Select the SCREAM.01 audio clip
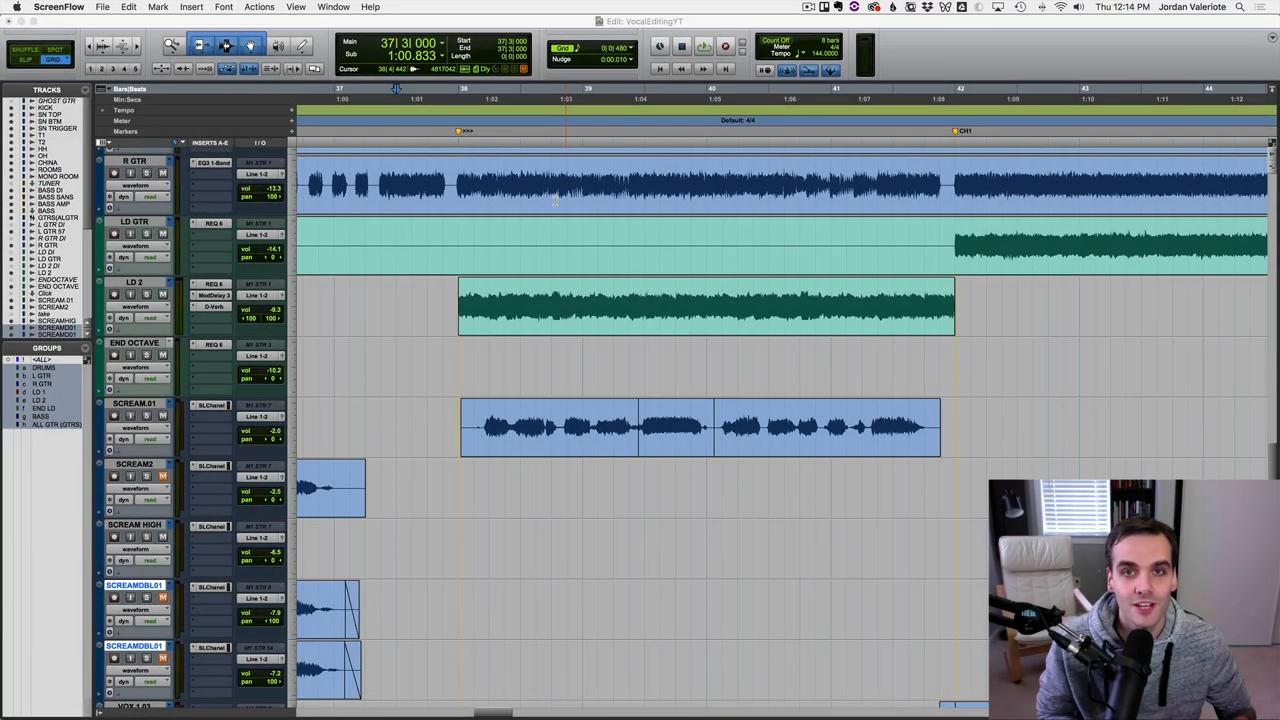The image size is (1280, 720). click(700, 427)
